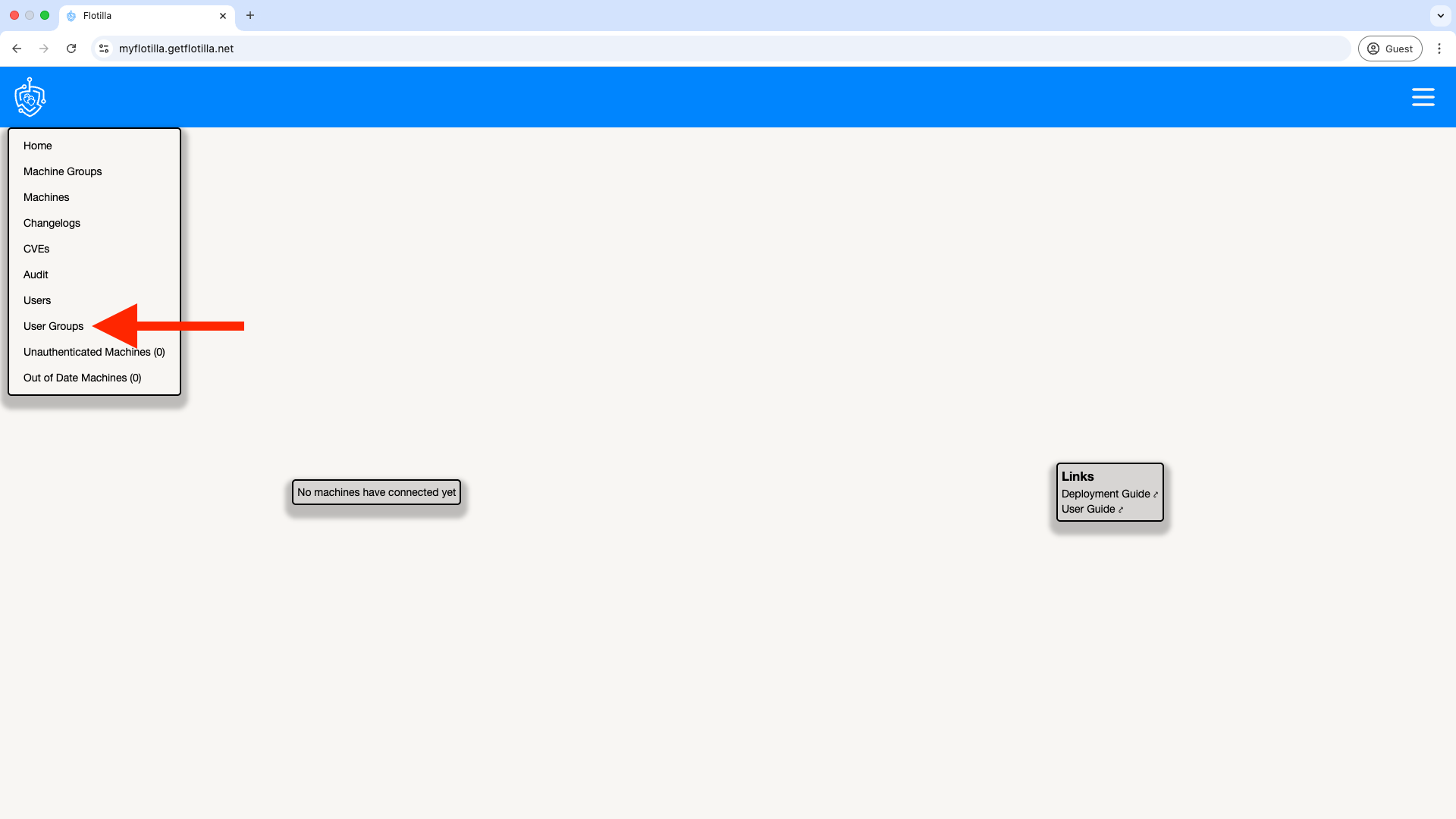Click the back navigation arrow

point(17,49)
